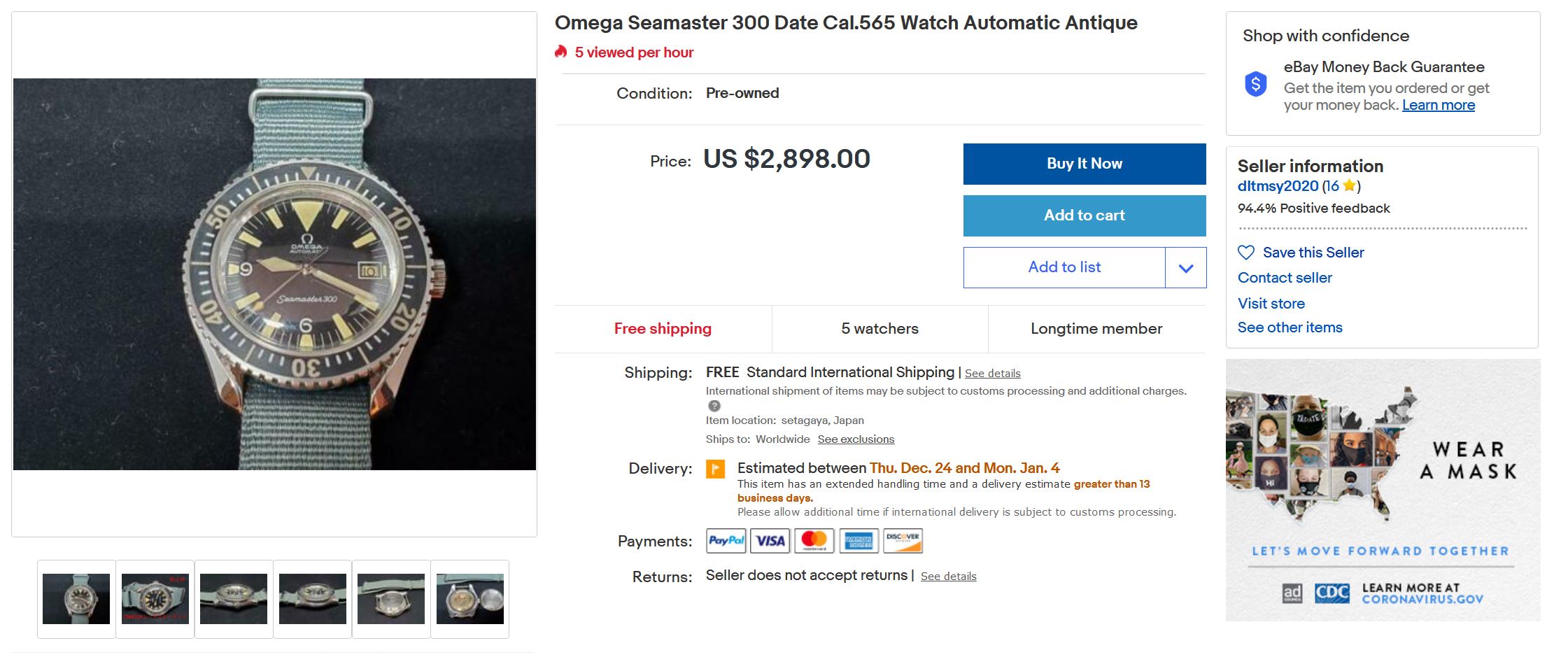The height and width of the screenshot is (664, 1568).
Task: Open Visit store link
Action: 1271,304
